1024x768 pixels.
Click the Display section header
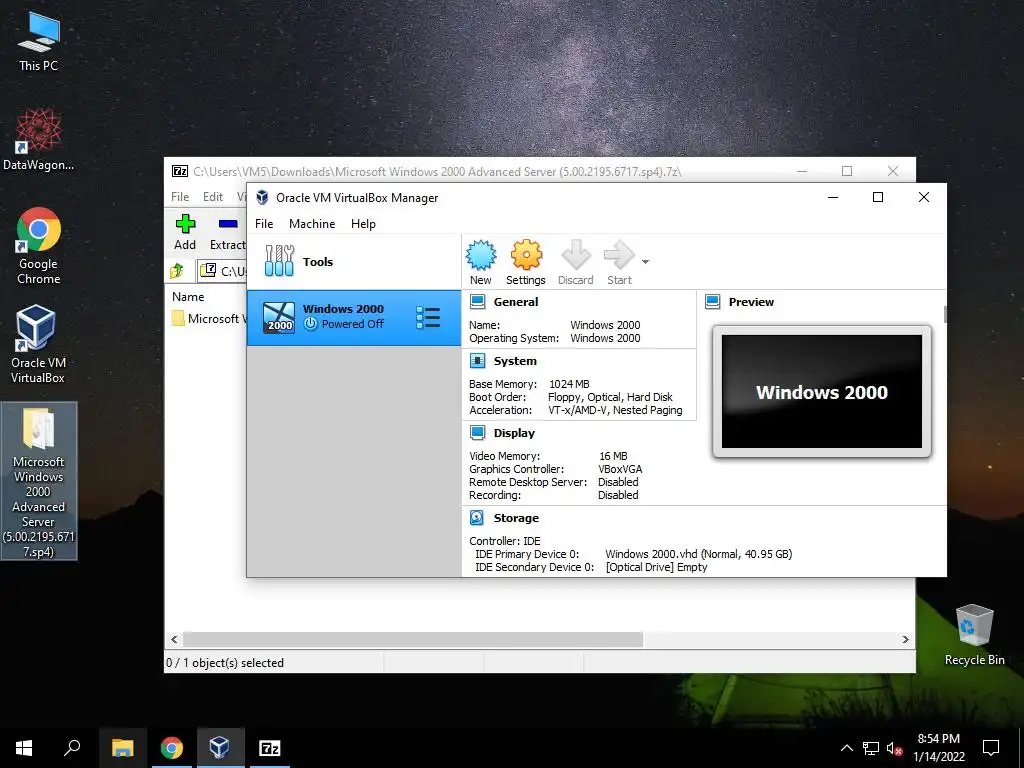click(514, 432)
